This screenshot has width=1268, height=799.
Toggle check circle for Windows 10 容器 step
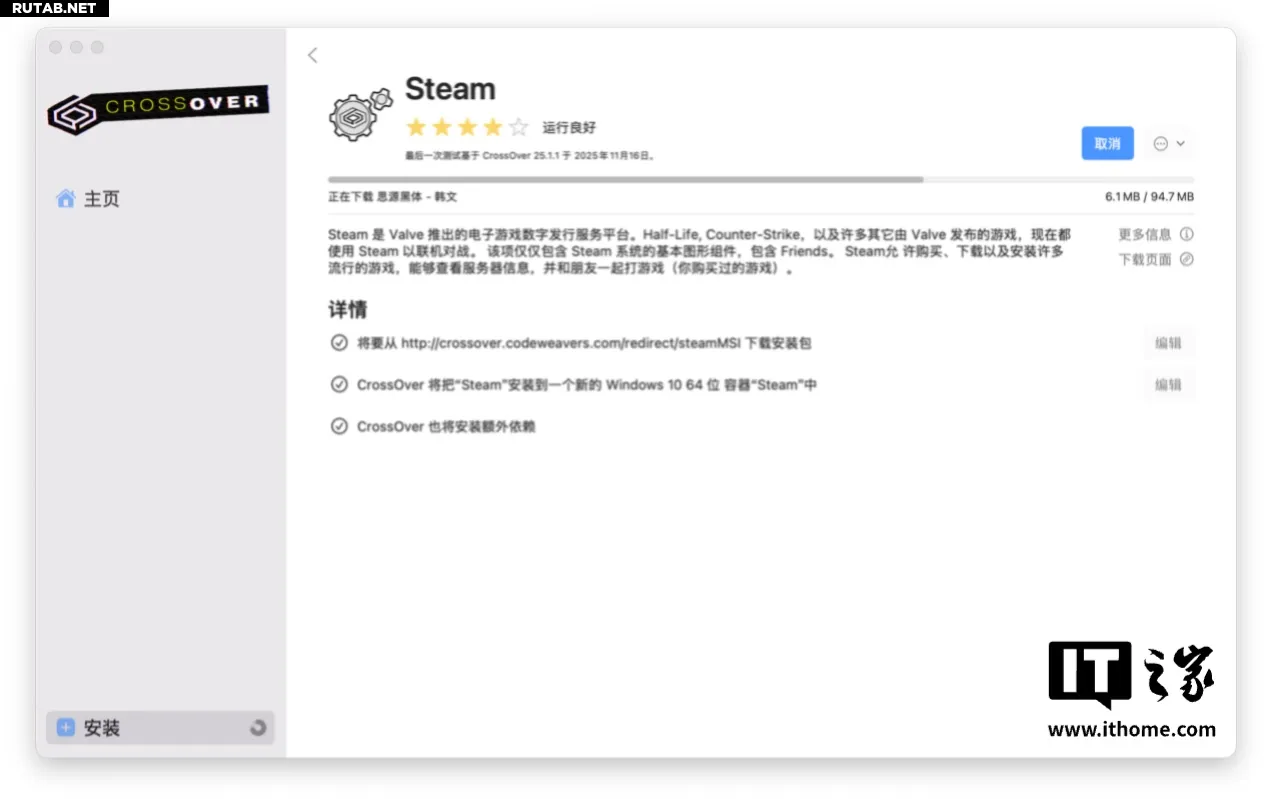pos(339,385)
